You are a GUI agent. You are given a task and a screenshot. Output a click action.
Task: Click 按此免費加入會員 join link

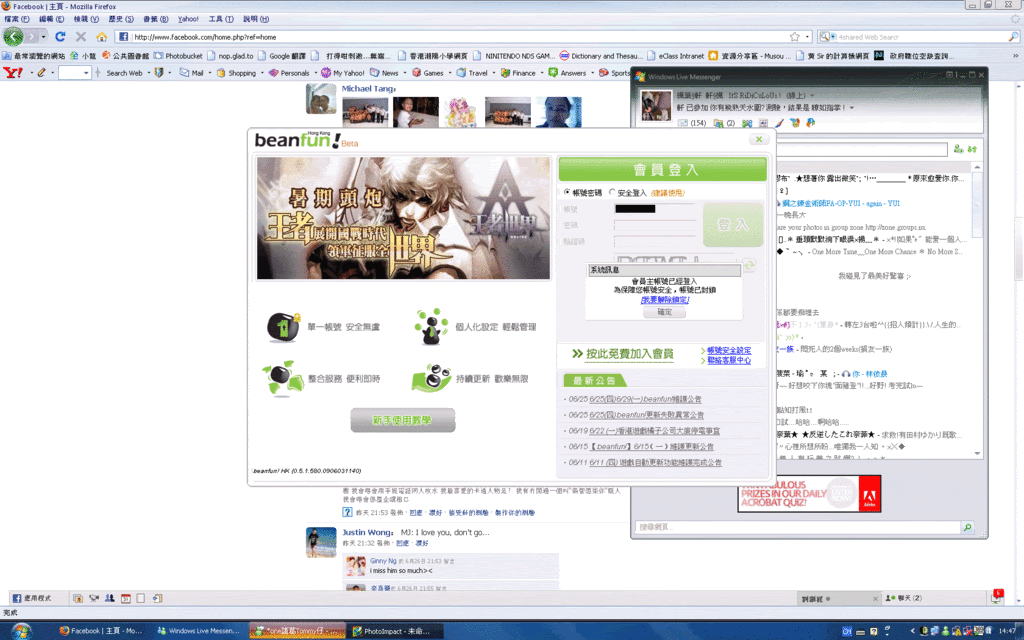[x=629, y=354]
